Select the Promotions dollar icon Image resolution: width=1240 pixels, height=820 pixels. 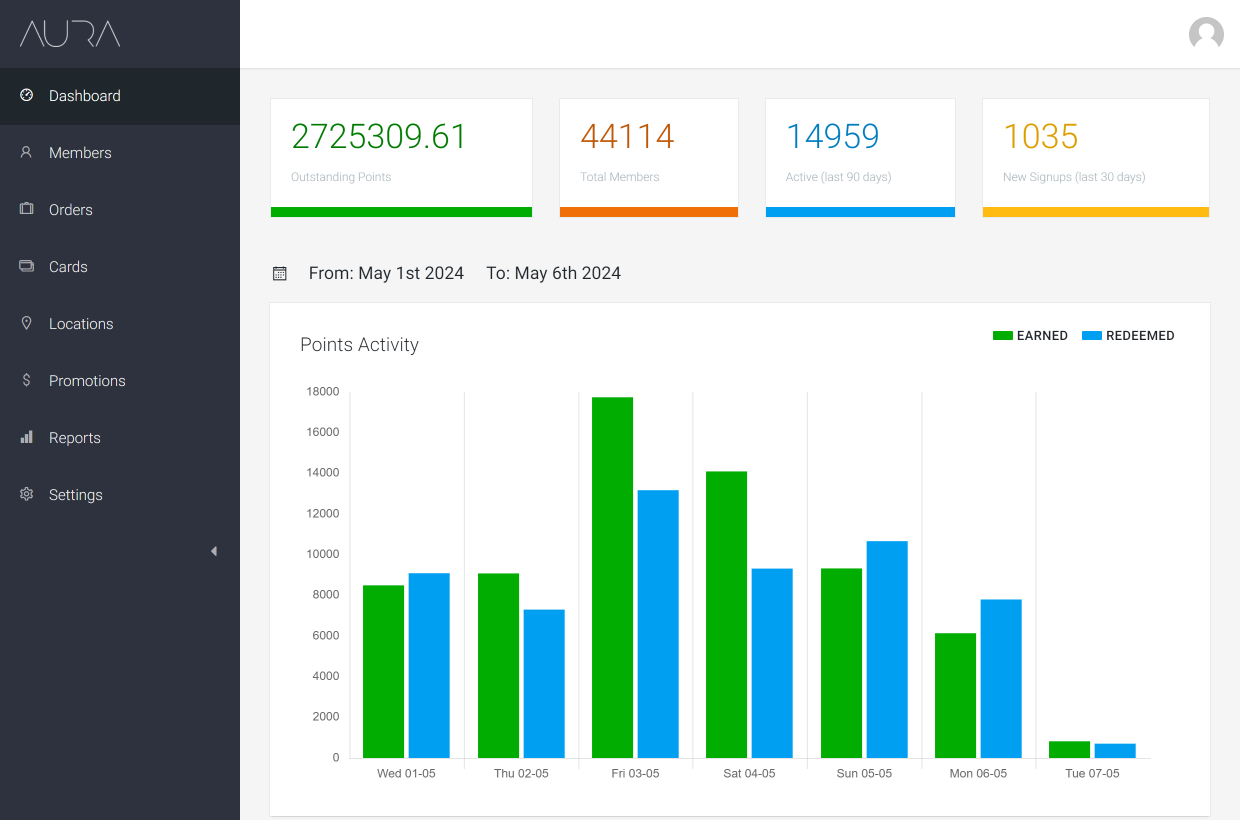27,380
